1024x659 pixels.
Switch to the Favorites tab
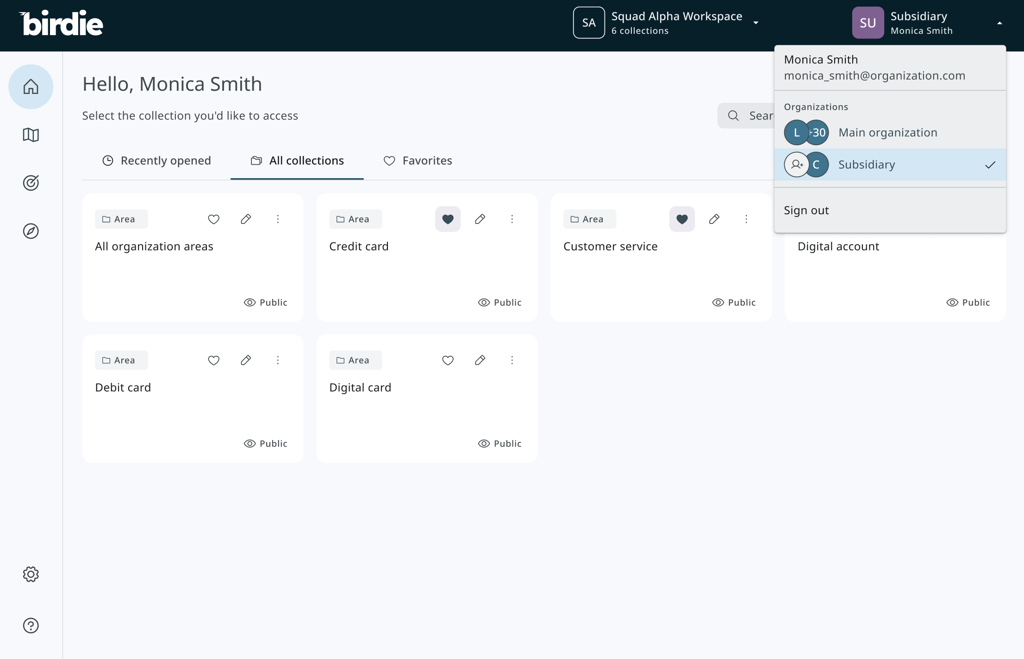418,161
